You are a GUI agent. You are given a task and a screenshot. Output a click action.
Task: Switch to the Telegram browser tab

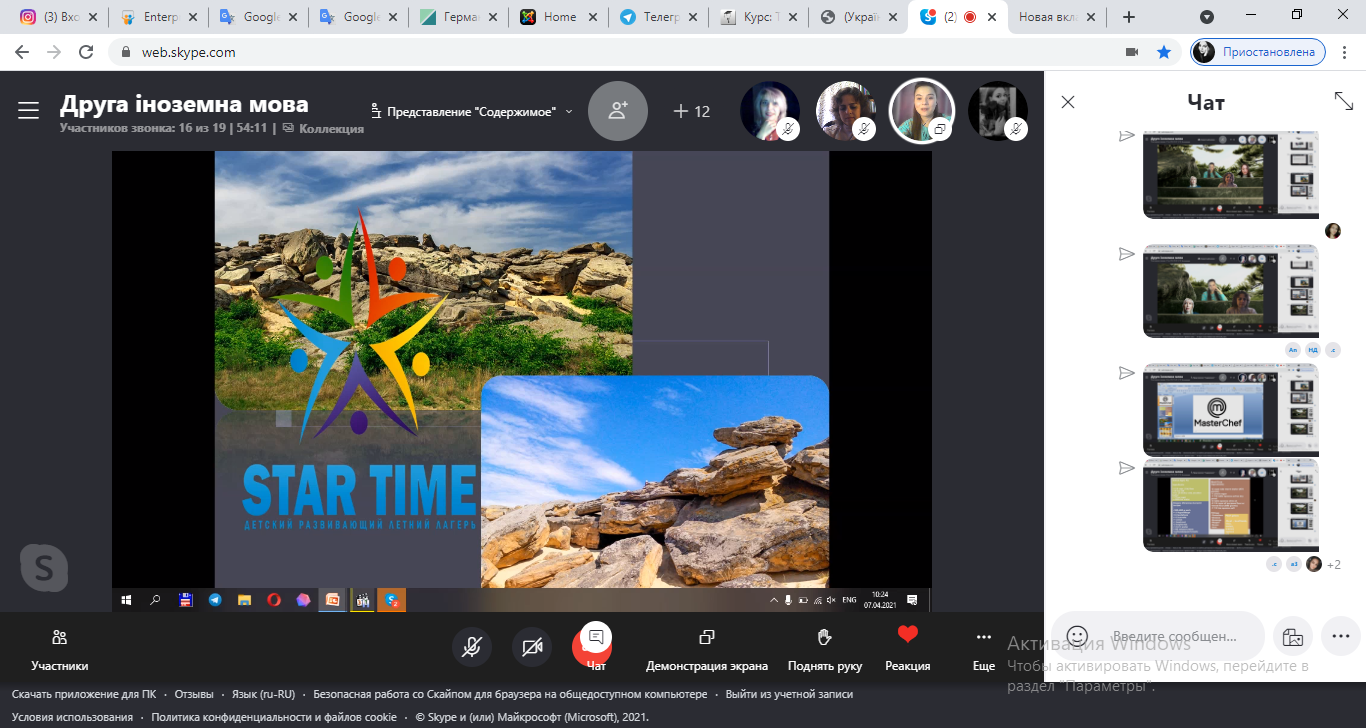655,17
